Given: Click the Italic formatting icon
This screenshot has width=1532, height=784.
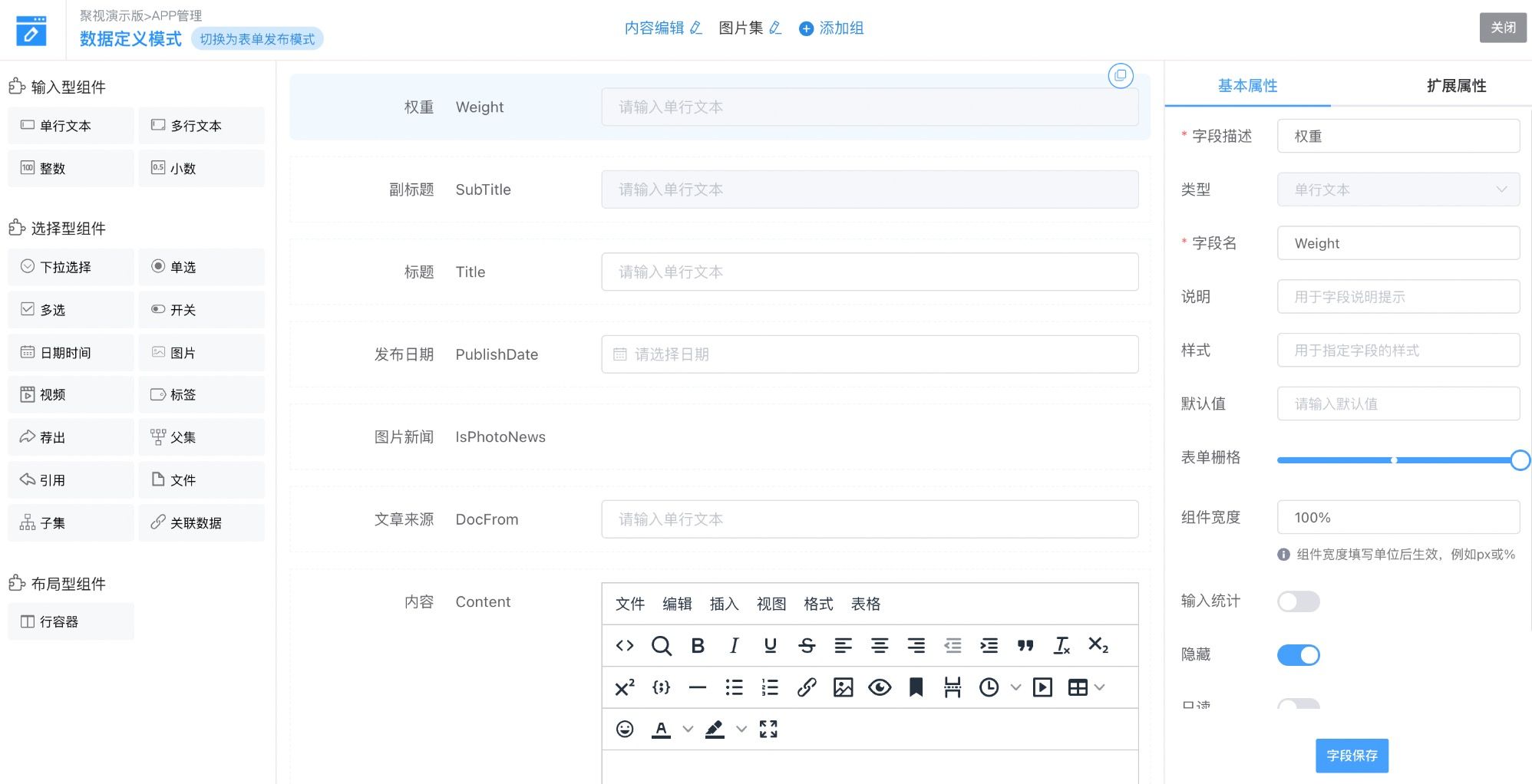Looking at the screenshot, I should (734, 646).
